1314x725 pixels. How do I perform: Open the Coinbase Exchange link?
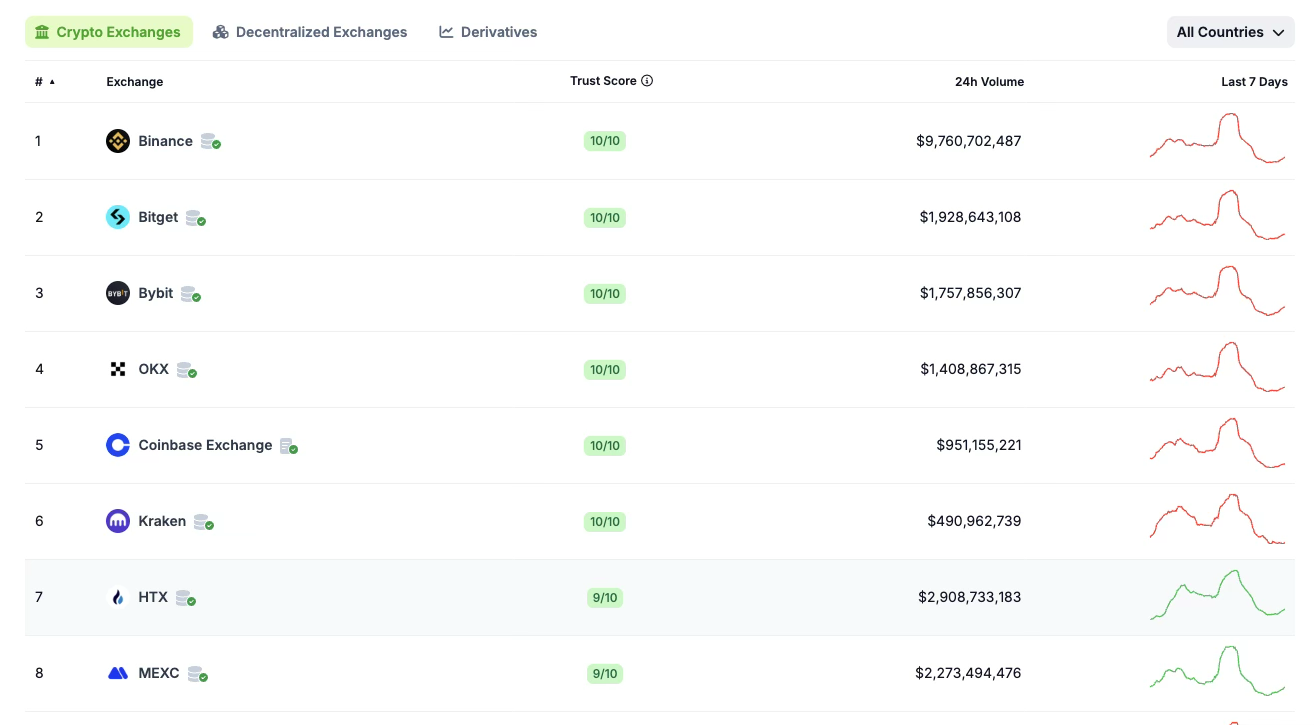click(x=205, y=445)
